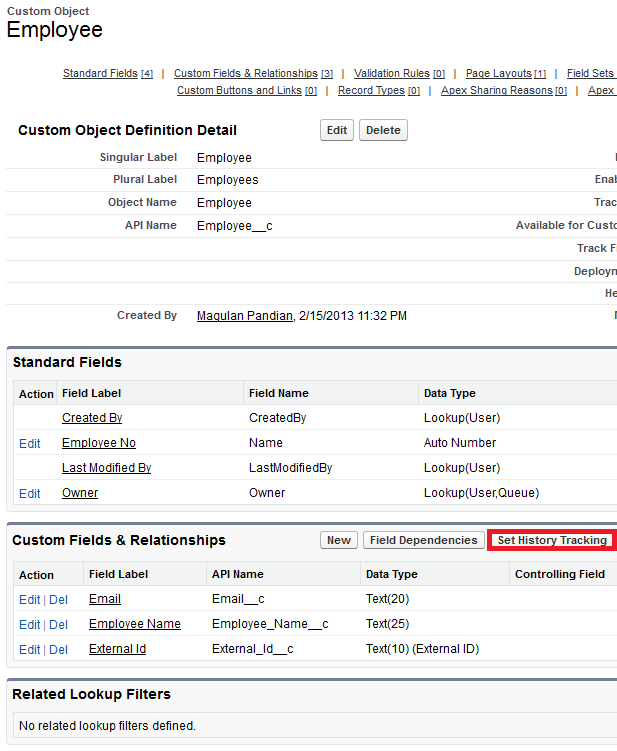Click Text(20) data type cell
The image size is (617, 751).
tap(388, 599)
